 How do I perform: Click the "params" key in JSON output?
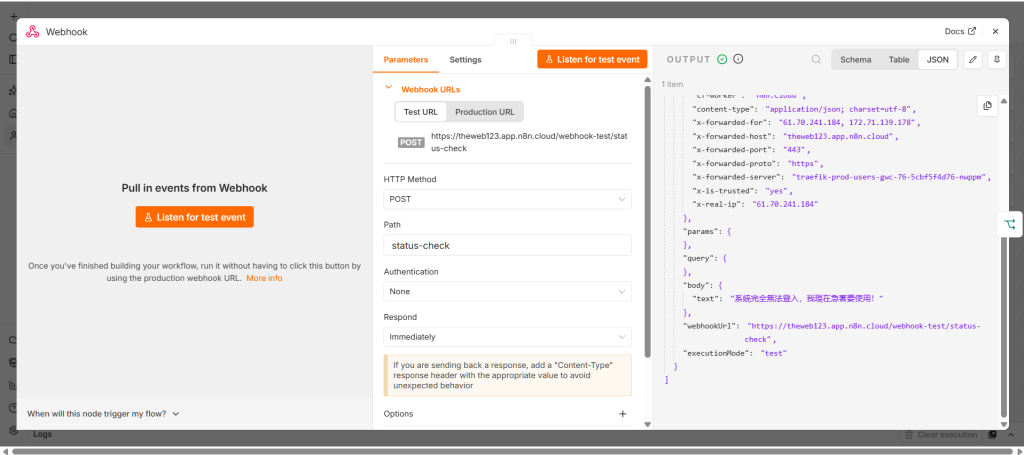[701, 232]
